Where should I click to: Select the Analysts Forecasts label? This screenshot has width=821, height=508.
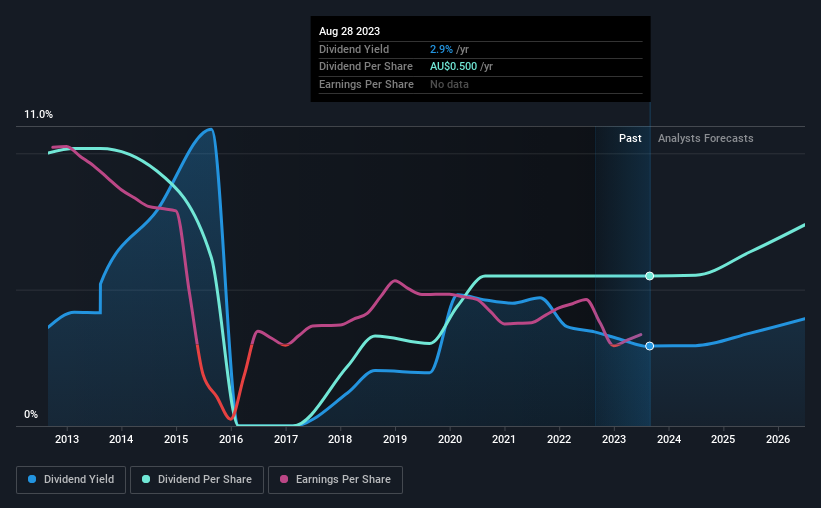point(705,138)
